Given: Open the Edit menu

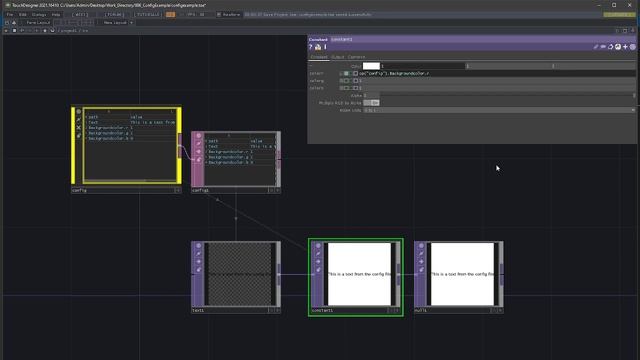Looking at the screenshot, I should 23,15.
